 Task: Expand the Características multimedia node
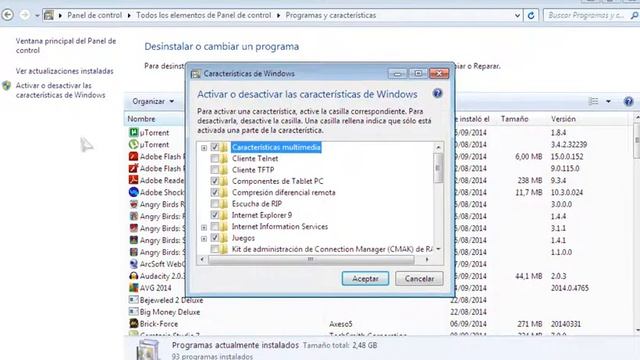[204, 148]
